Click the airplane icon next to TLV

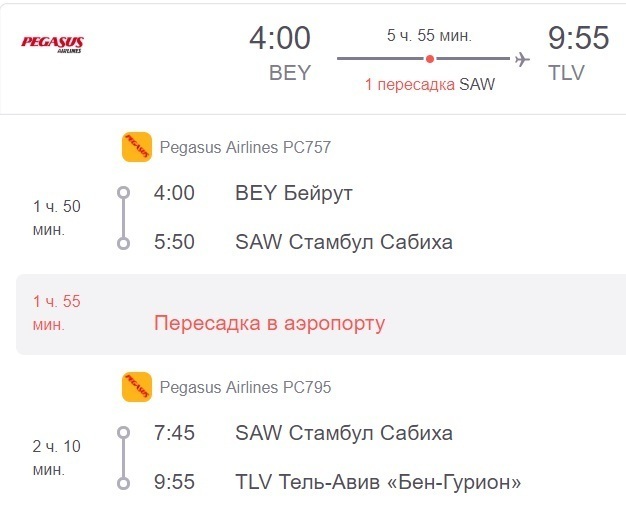point(522,59)
